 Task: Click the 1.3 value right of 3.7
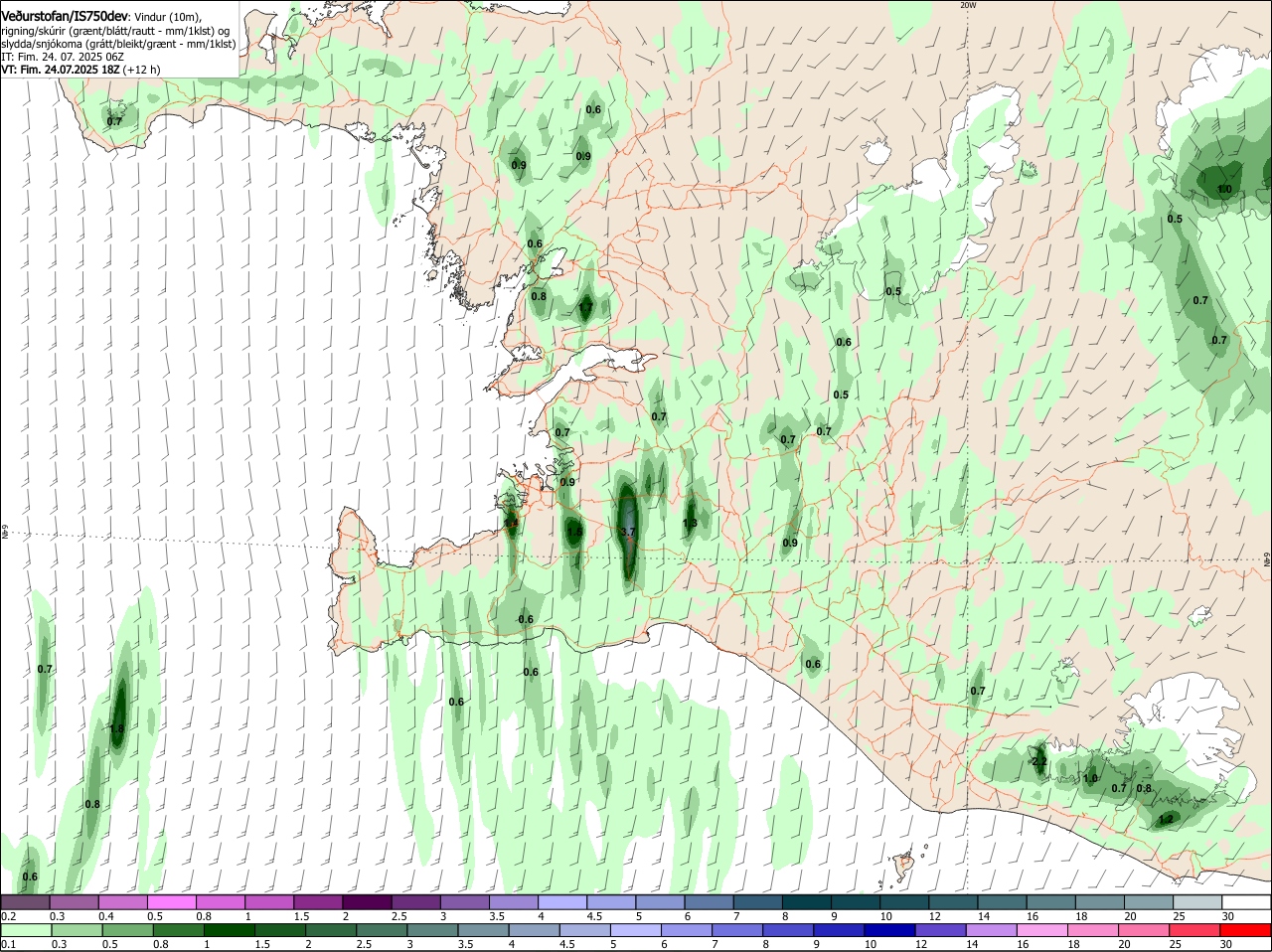point(690,523)
